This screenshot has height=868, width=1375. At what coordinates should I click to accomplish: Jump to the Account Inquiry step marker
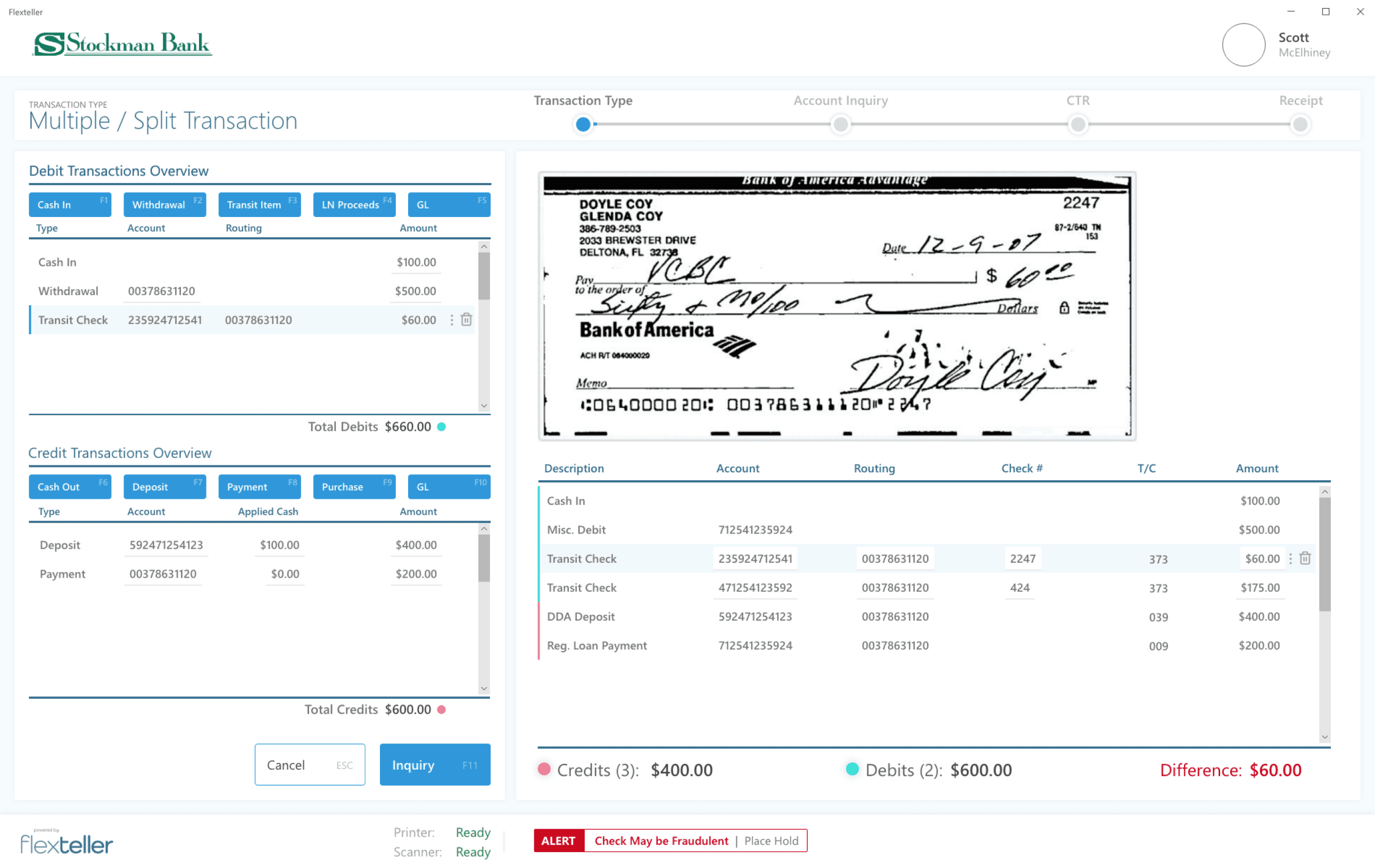(840, 124)
